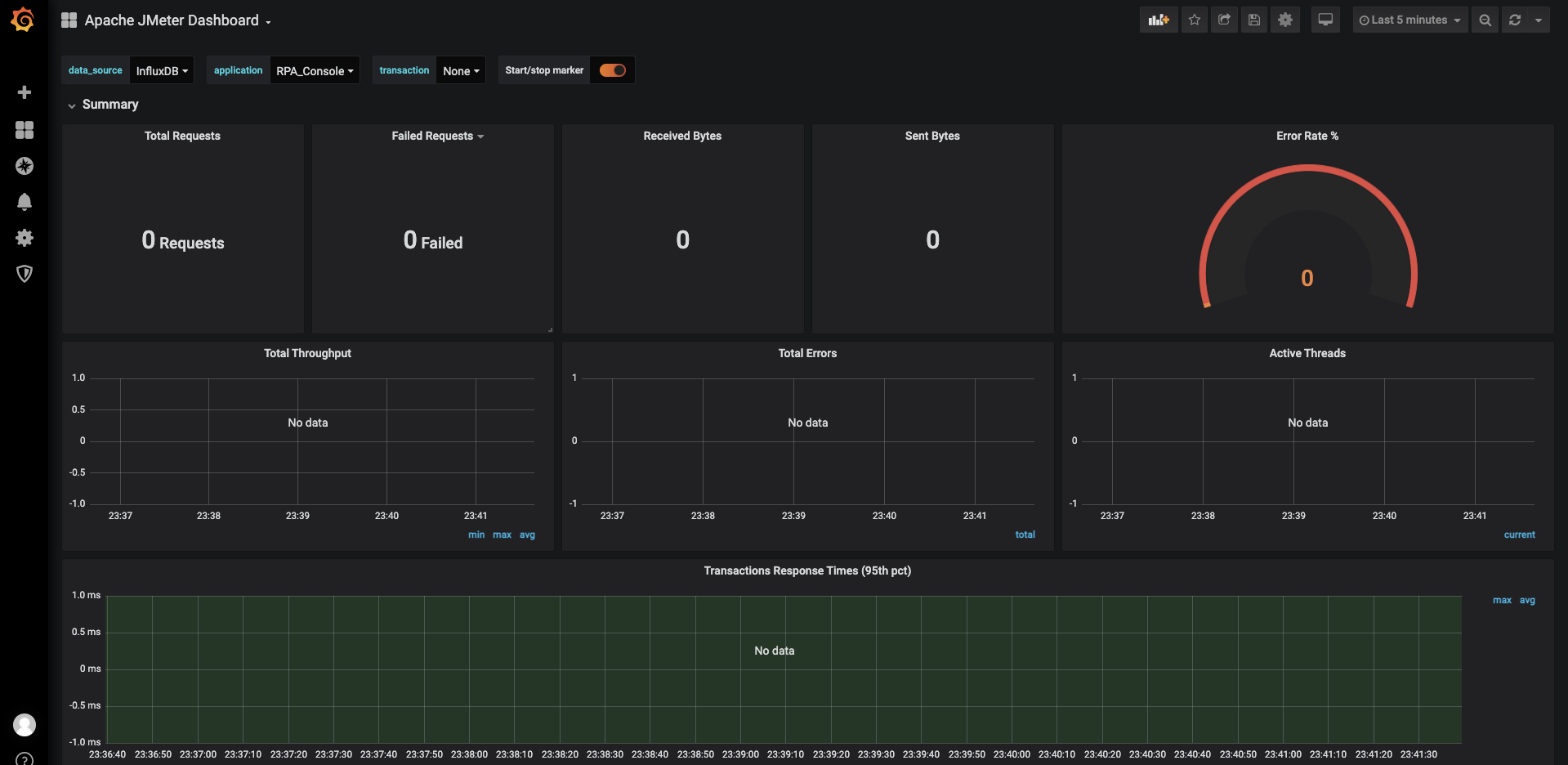This screenshot has height=765, width=1568.
Task: Open the user profile avatar
Action: click(25, 725)
